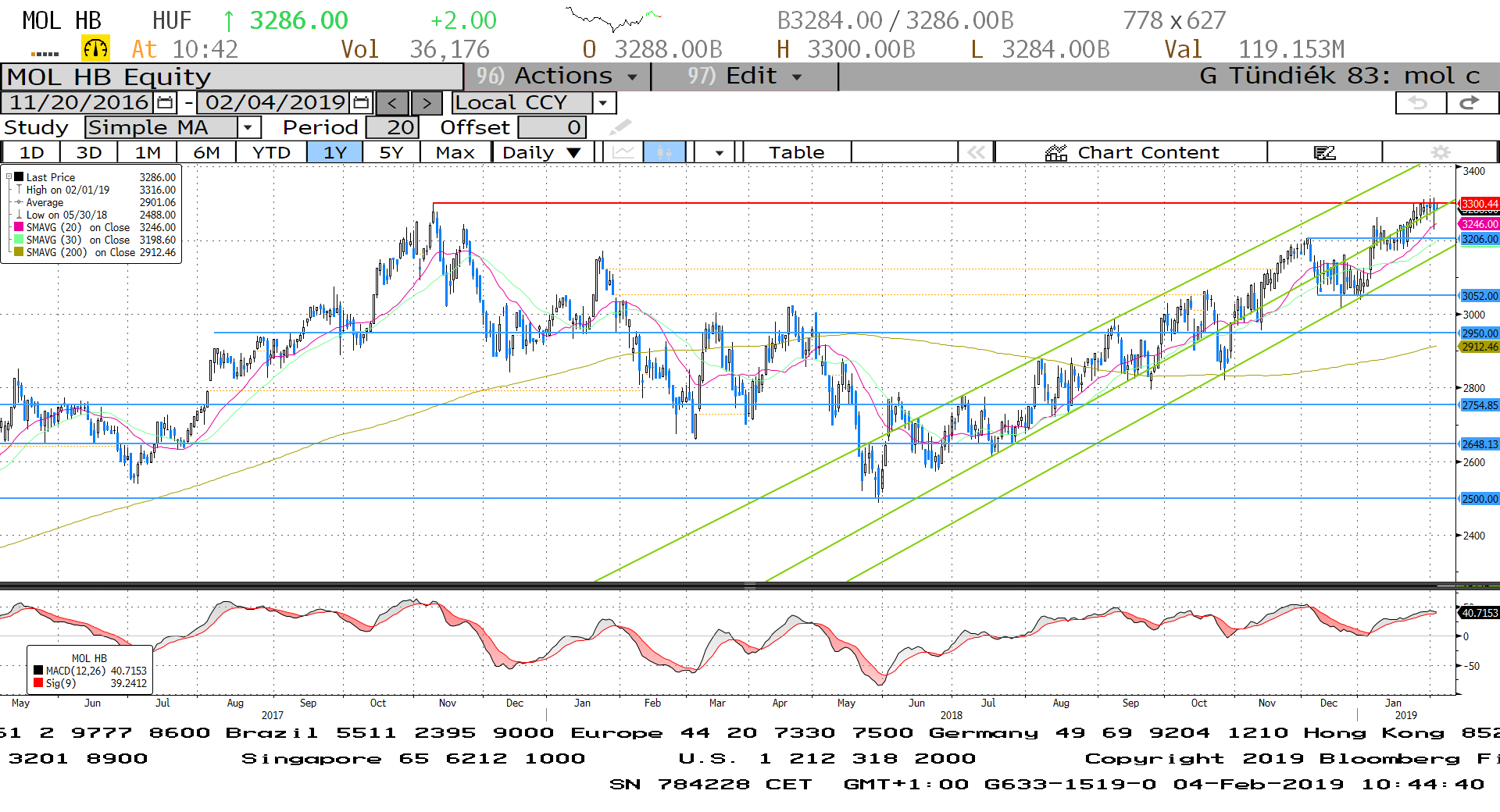Click the Average marker icon in legend
Screen dimensions: 1500x812
click(19, 202)
